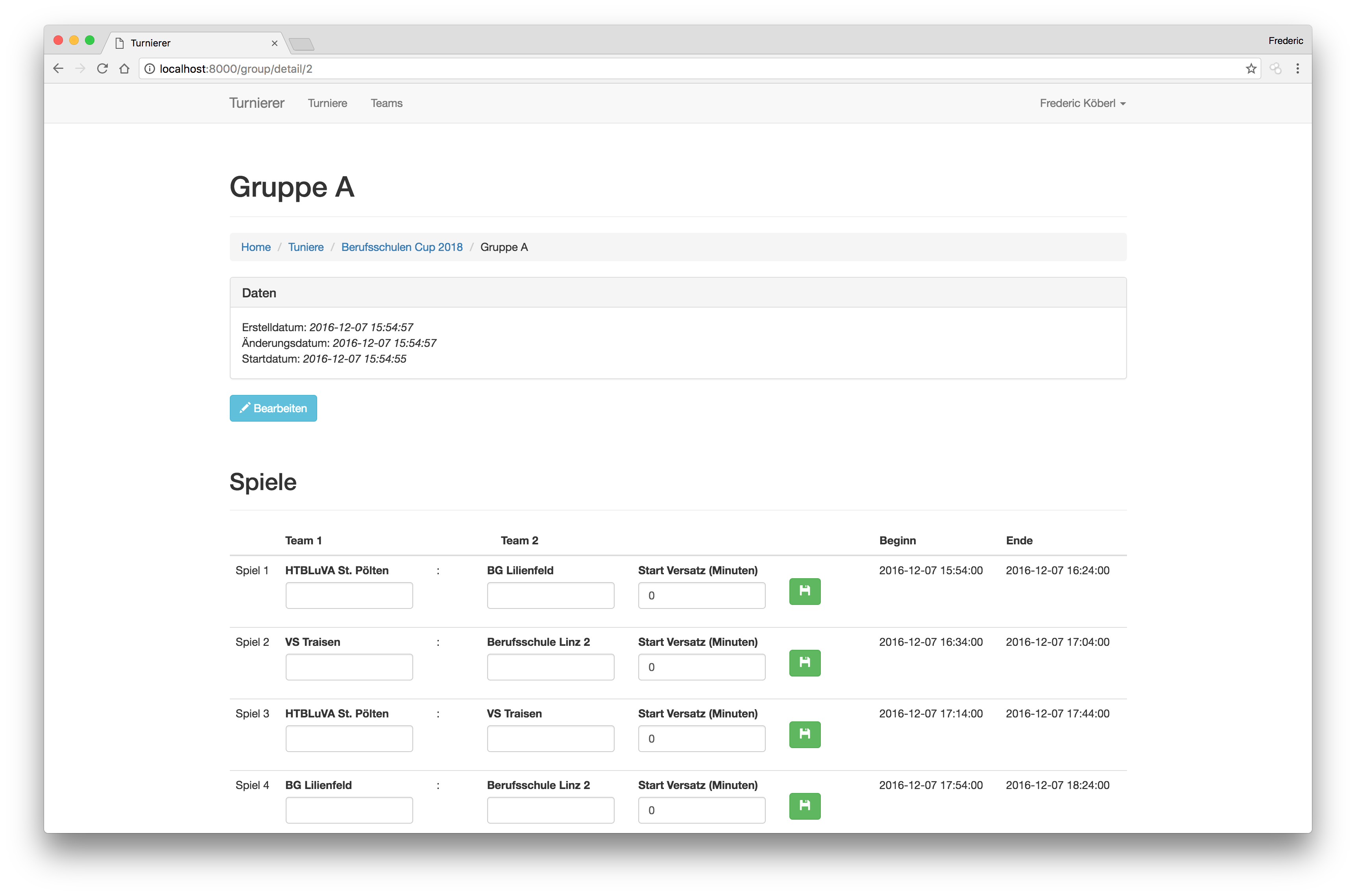1356x896 pixels.
Task: Expand the Frederic Köberl user dropdown
Action: [1082, 103]
